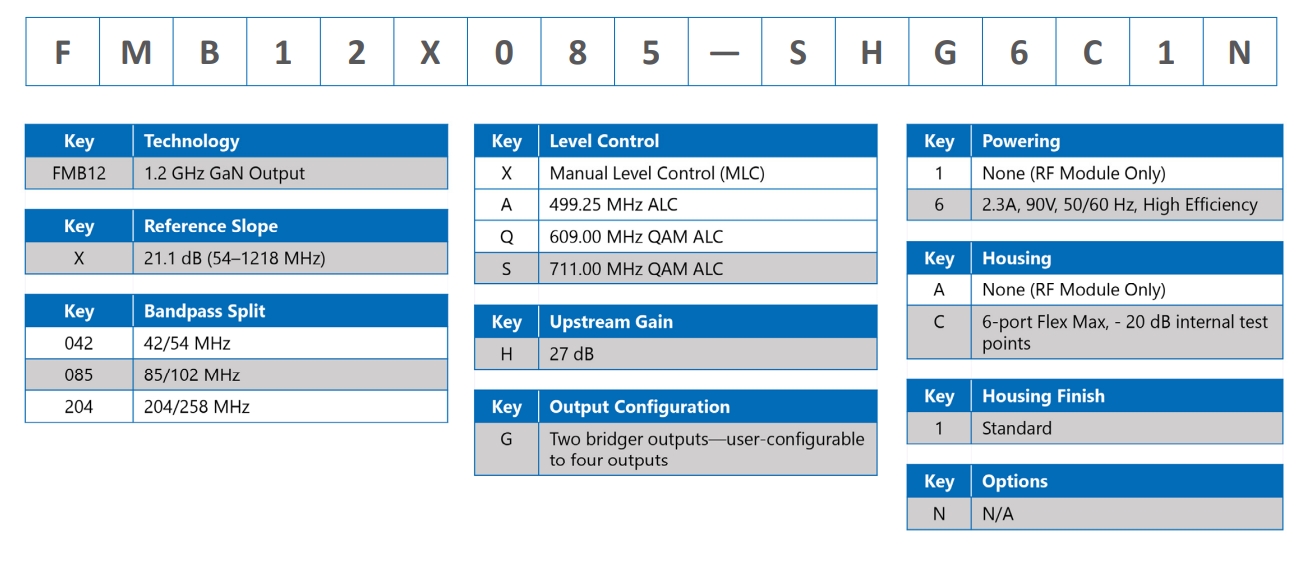Select the N key in the Options table
Viewport: 1311px width, 576px height.
coord(940,514)
